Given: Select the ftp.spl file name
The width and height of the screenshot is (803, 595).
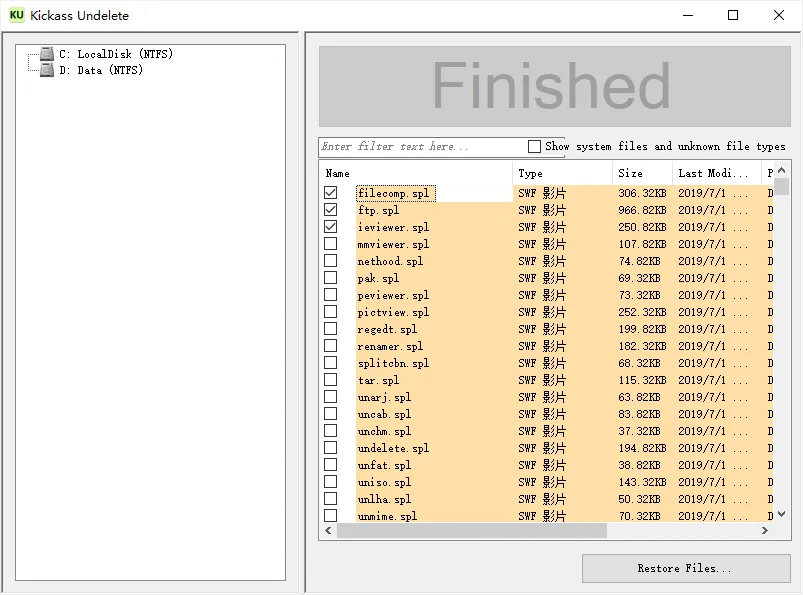Looking at the screenshot, I should [x=378, y=210].
